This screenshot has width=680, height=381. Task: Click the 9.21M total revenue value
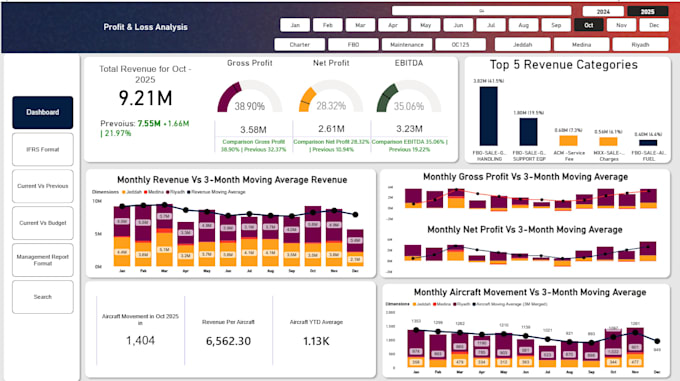click(145, 98)
